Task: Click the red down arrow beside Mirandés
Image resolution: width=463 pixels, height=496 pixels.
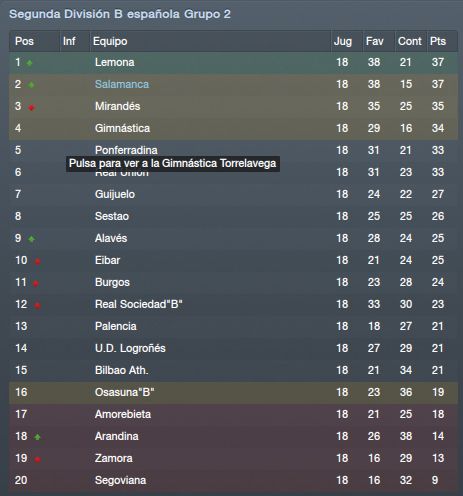Action: [31, 107]
